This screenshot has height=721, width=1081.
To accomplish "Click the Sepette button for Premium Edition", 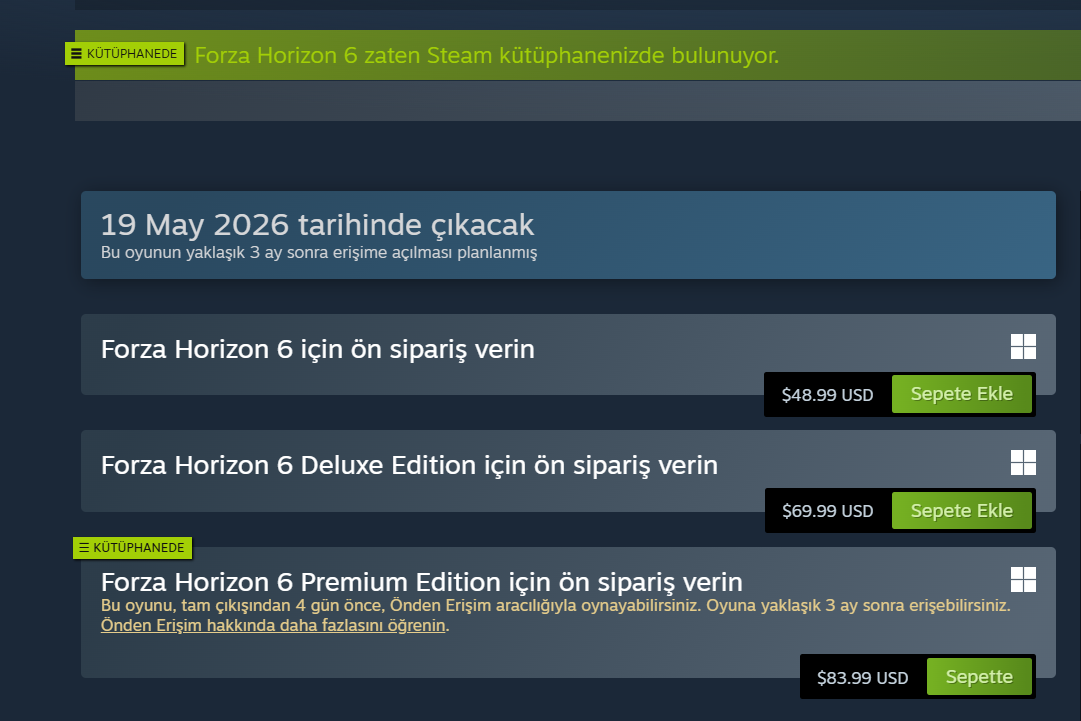I will [x=978, y=677].
